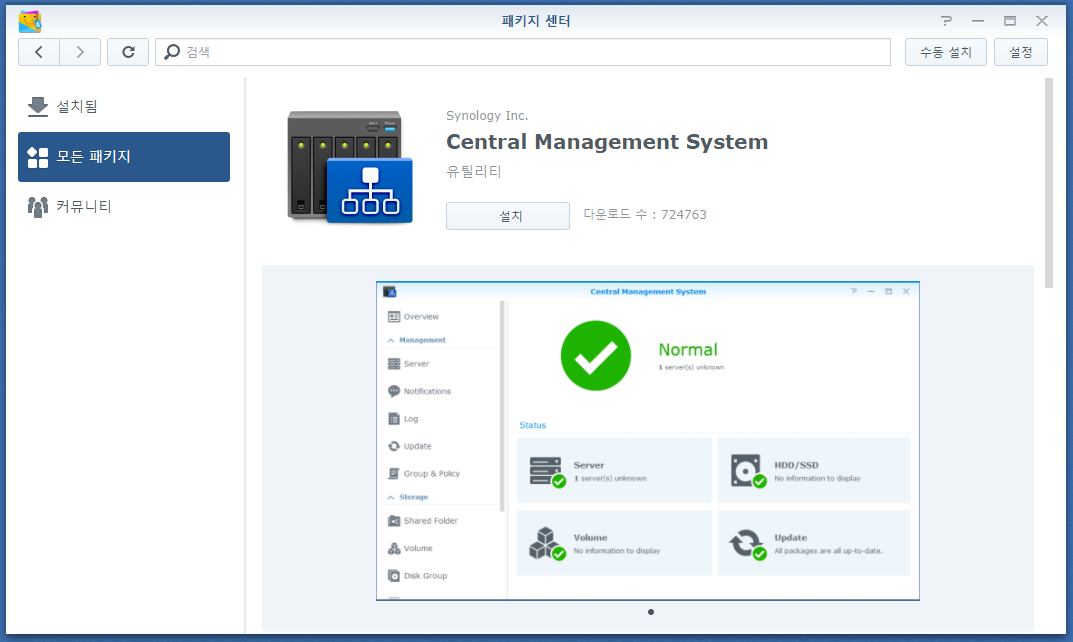
Task: Click the 모든 패키지 grid icon
Action: coord(38,157)
